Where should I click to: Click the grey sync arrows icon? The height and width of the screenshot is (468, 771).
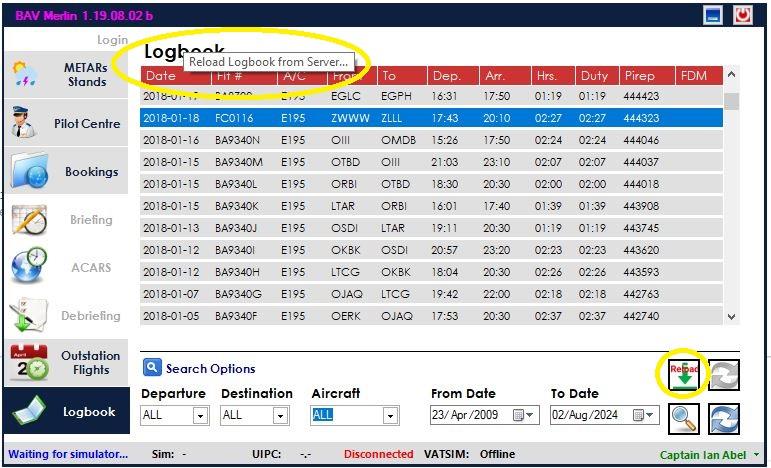coord(724,375)
